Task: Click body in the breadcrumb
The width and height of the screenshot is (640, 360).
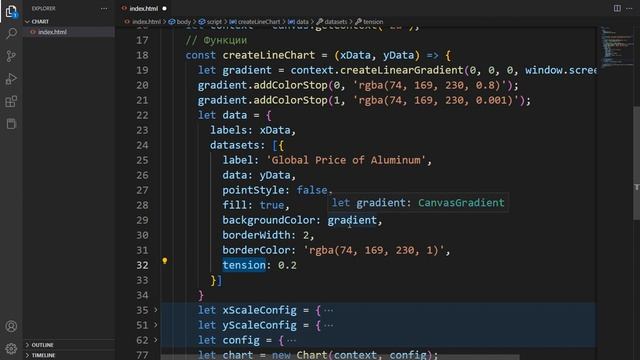Action: coord(184,22)
